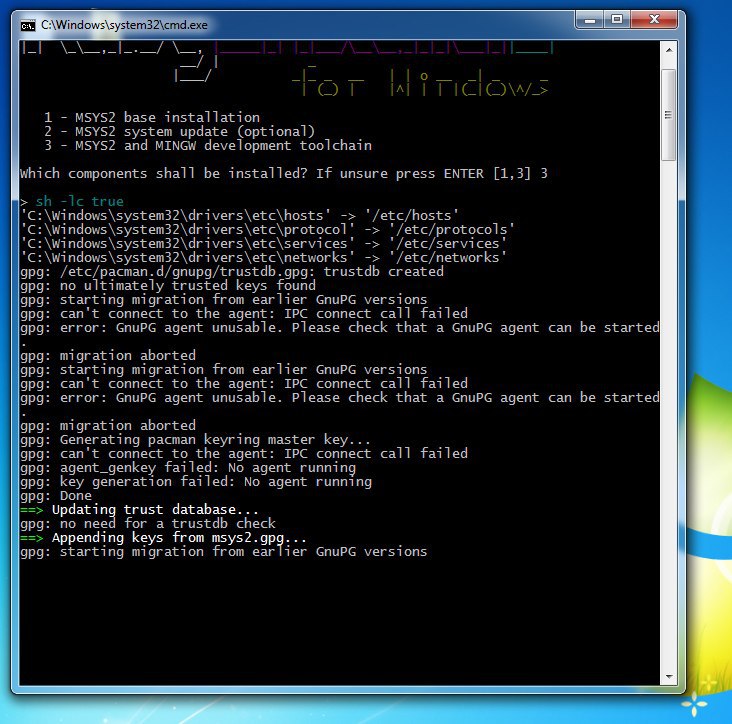Minimize the cmd.exe window
This screenshot has height=724, width=732.
[590, 20]
